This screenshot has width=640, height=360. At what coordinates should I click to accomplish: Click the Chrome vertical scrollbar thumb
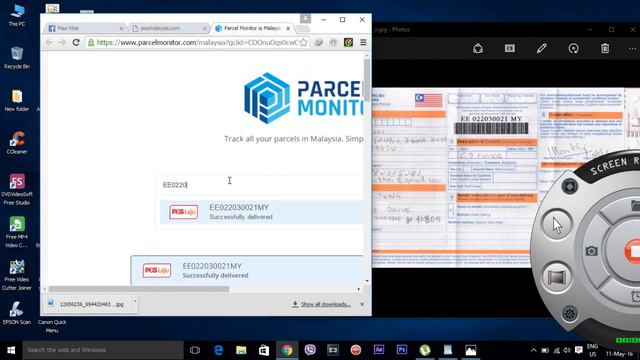367,80
